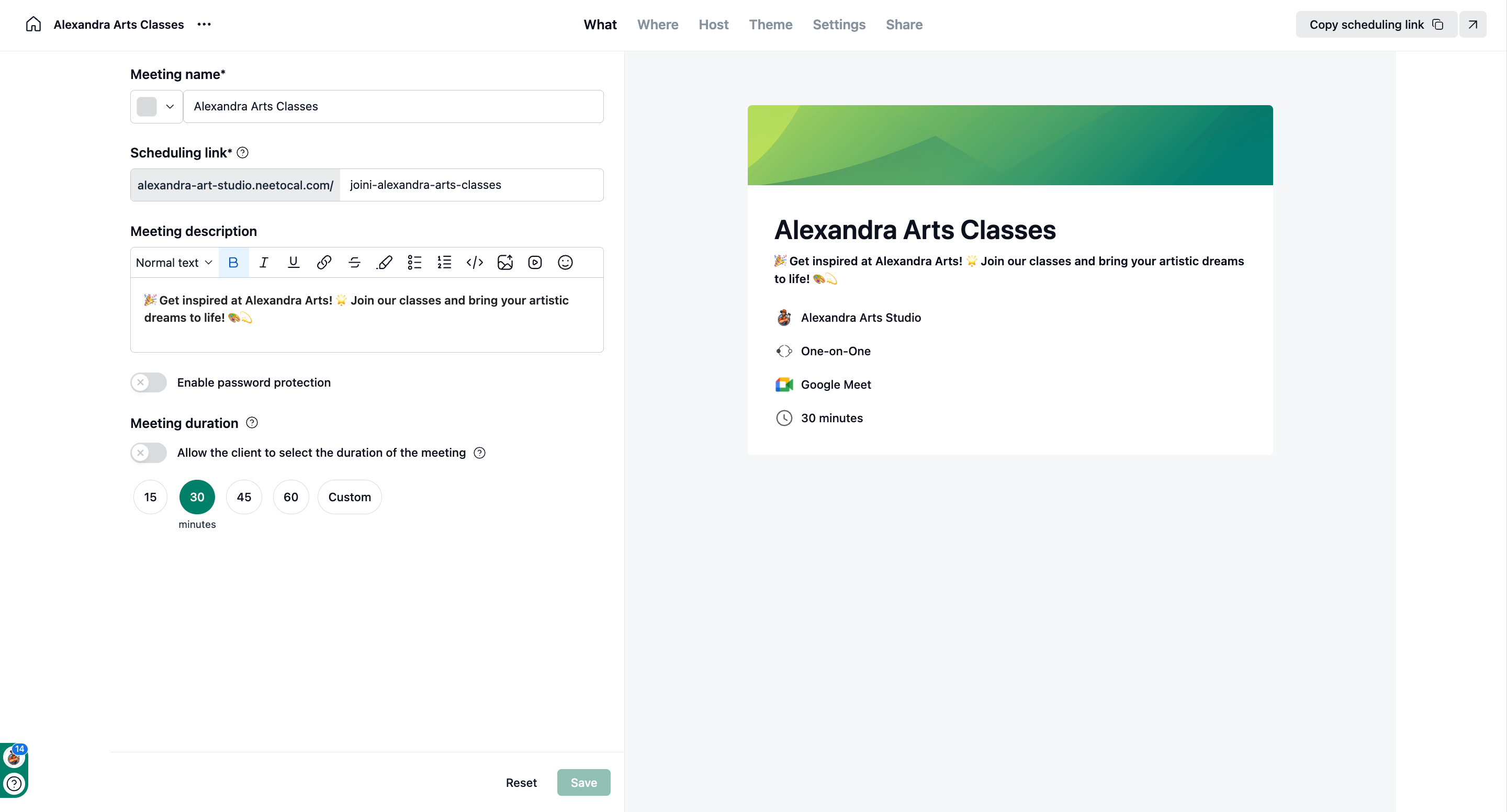Save the meeting settings

[x=584, y=783]
